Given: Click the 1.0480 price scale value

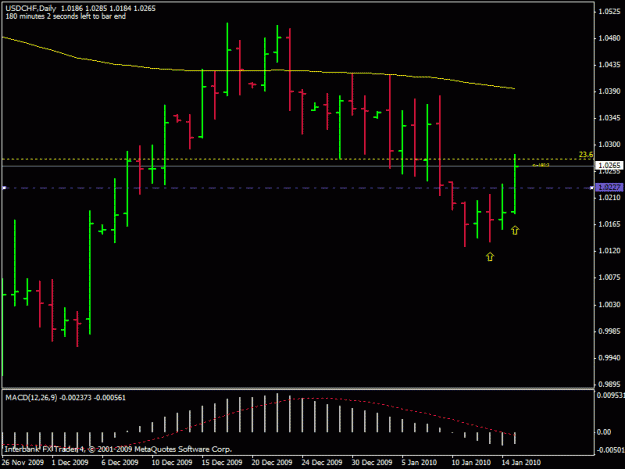Looking at the screenshot, I should (610, 38).
